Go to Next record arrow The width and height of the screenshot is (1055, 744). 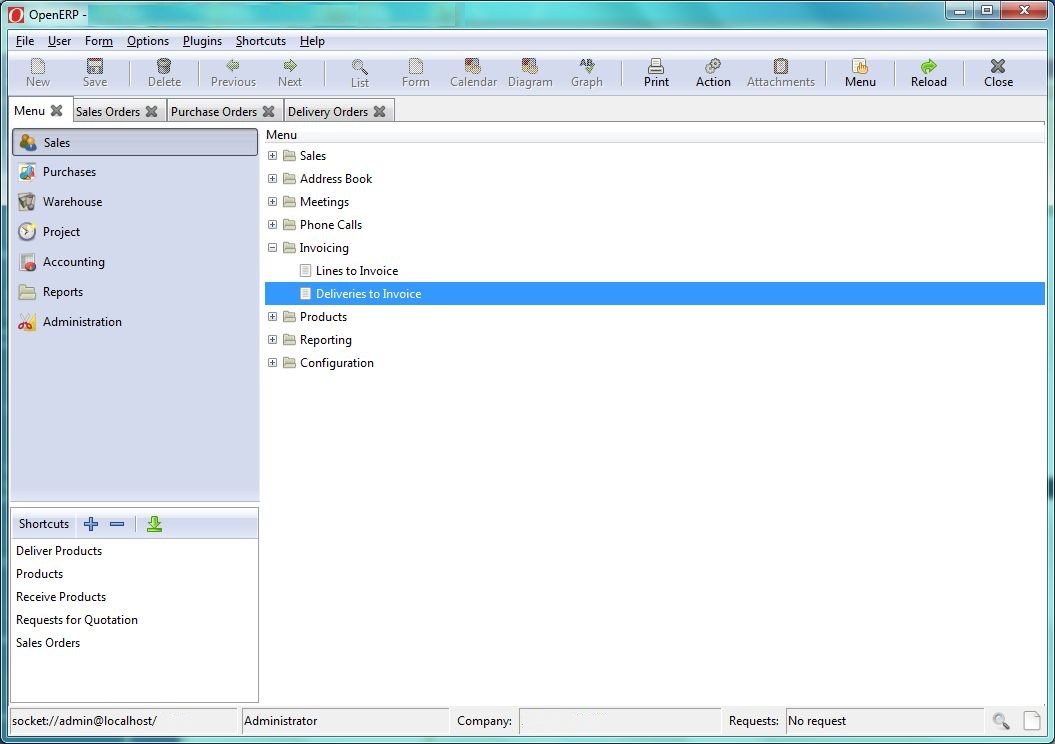[x=290, y=65]
